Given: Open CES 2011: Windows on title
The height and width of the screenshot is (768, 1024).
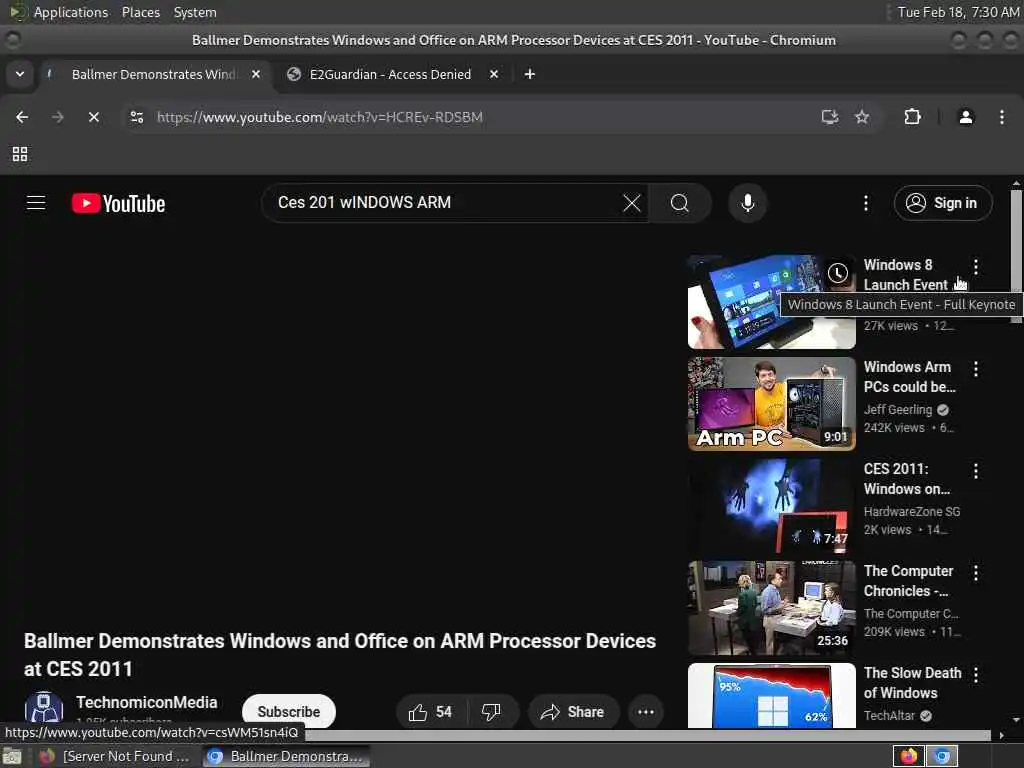Looking at the screenshot, I should point(906,479).
